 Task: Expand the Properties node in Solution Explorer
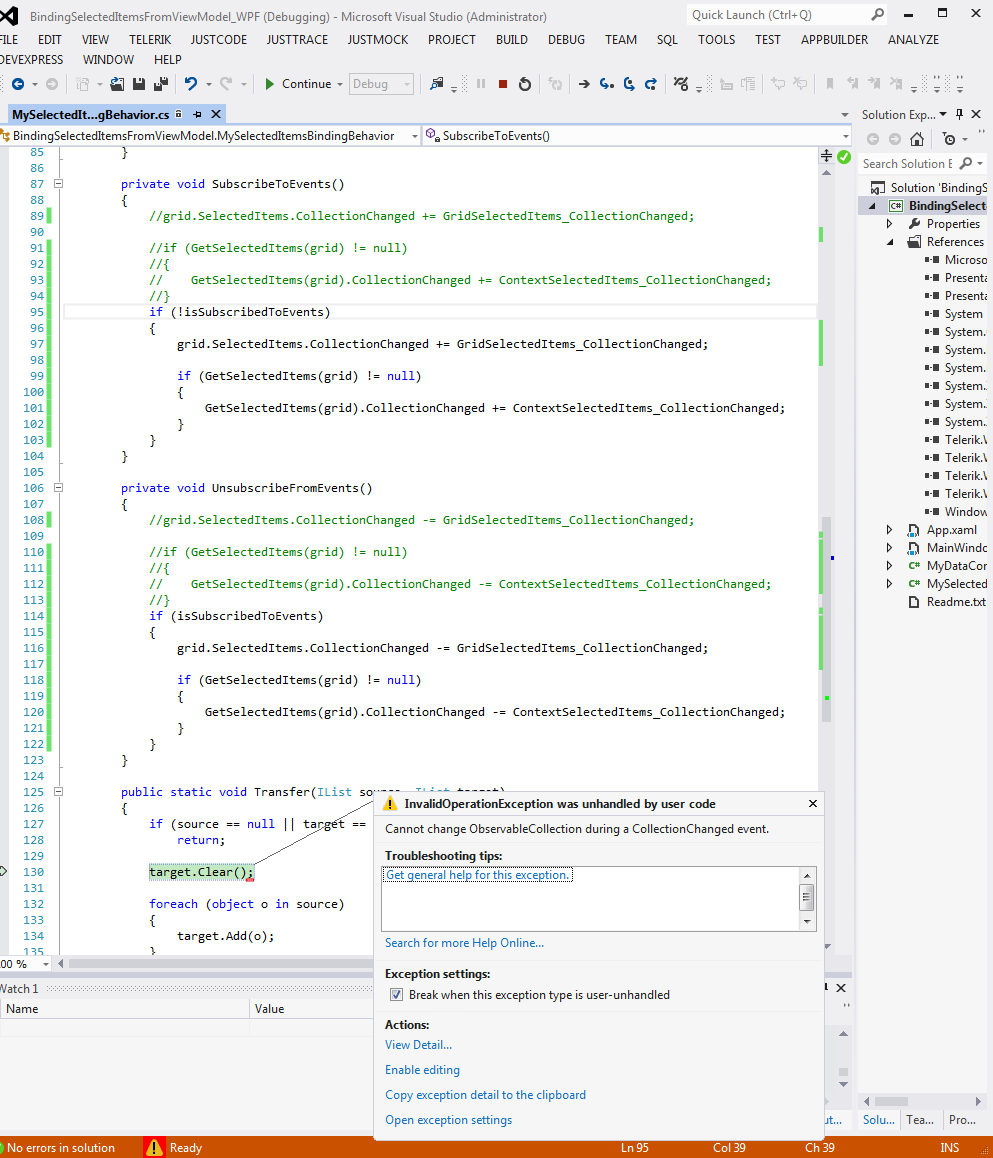890,224
